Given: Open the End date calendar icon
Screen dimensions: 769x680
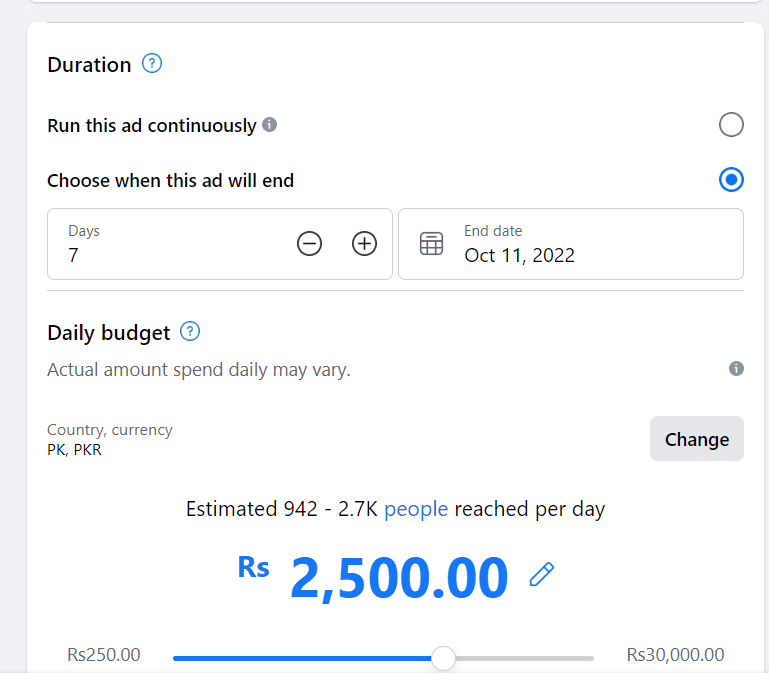Looking at the screenshot, I should coord(431,244).
